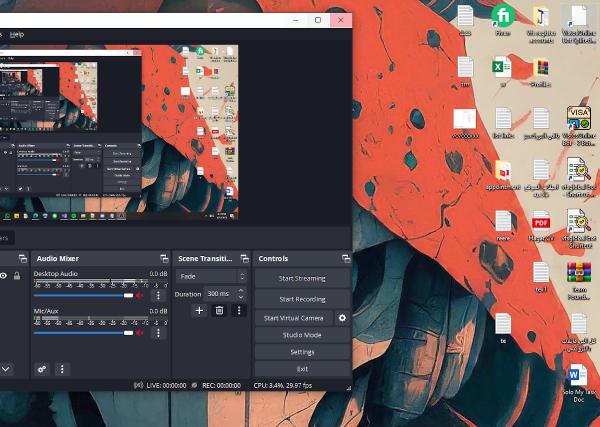Mute the Desktop Audio speaker icon

coord(140,295)
